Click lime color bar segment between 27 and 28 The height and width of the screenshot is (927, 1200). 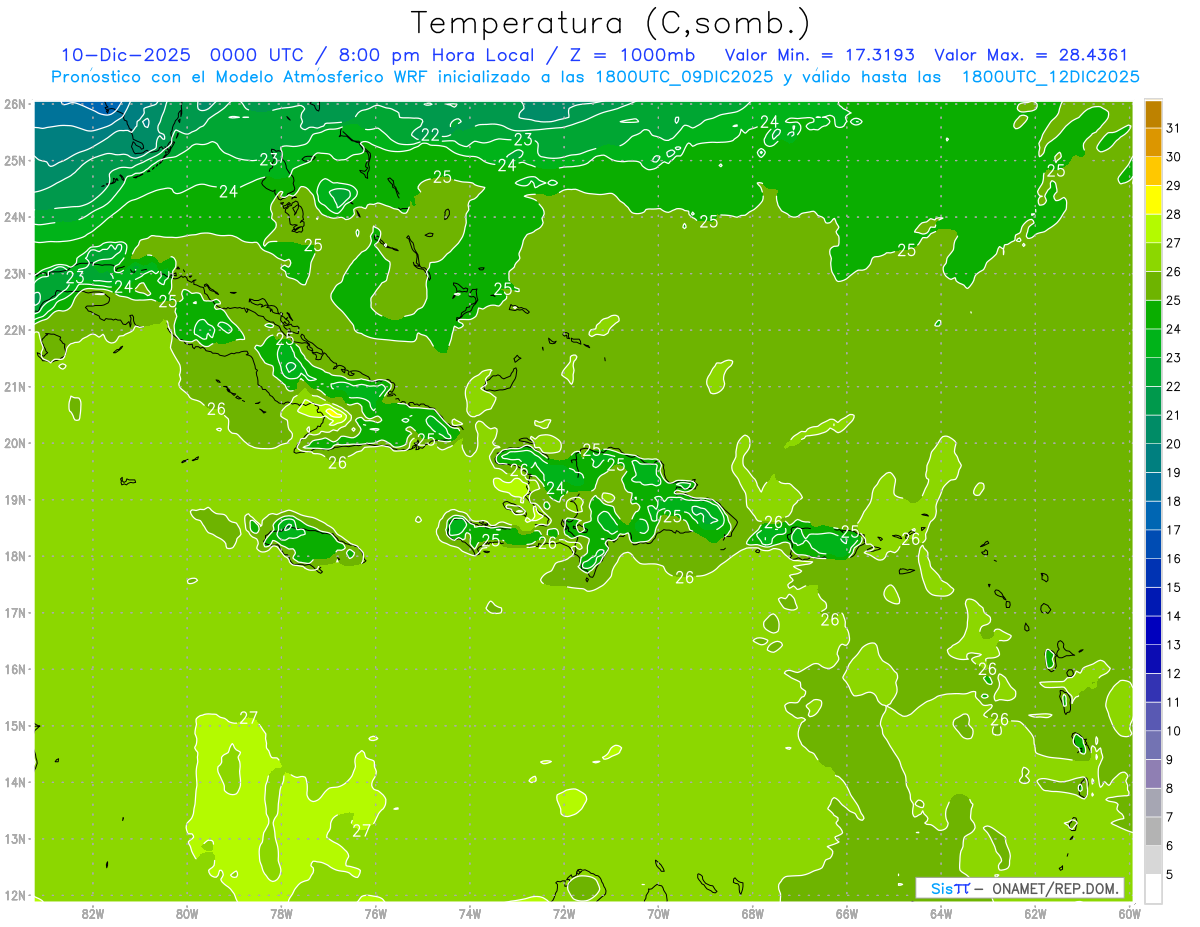coord(1153,230)
